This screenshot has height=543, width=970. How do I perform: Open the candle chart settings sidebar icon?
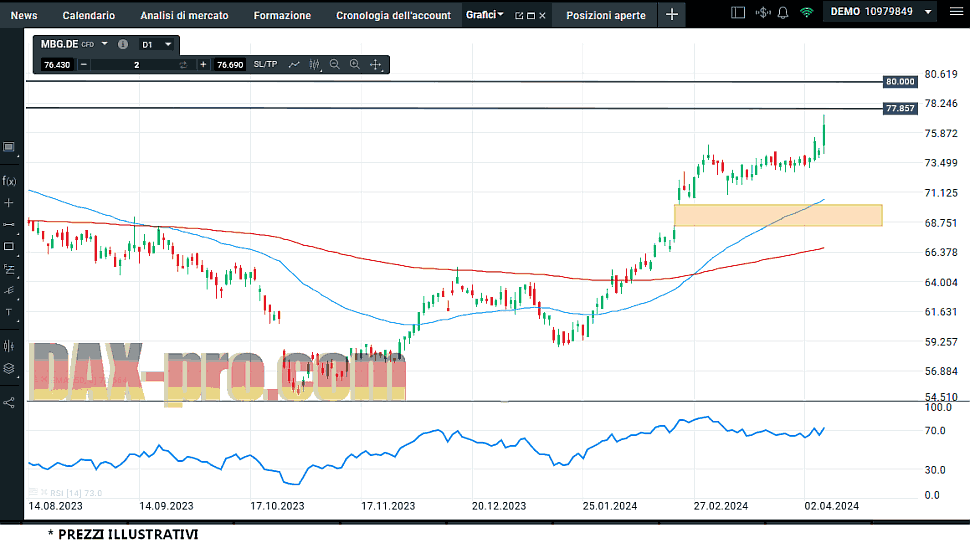click(9, 346)
